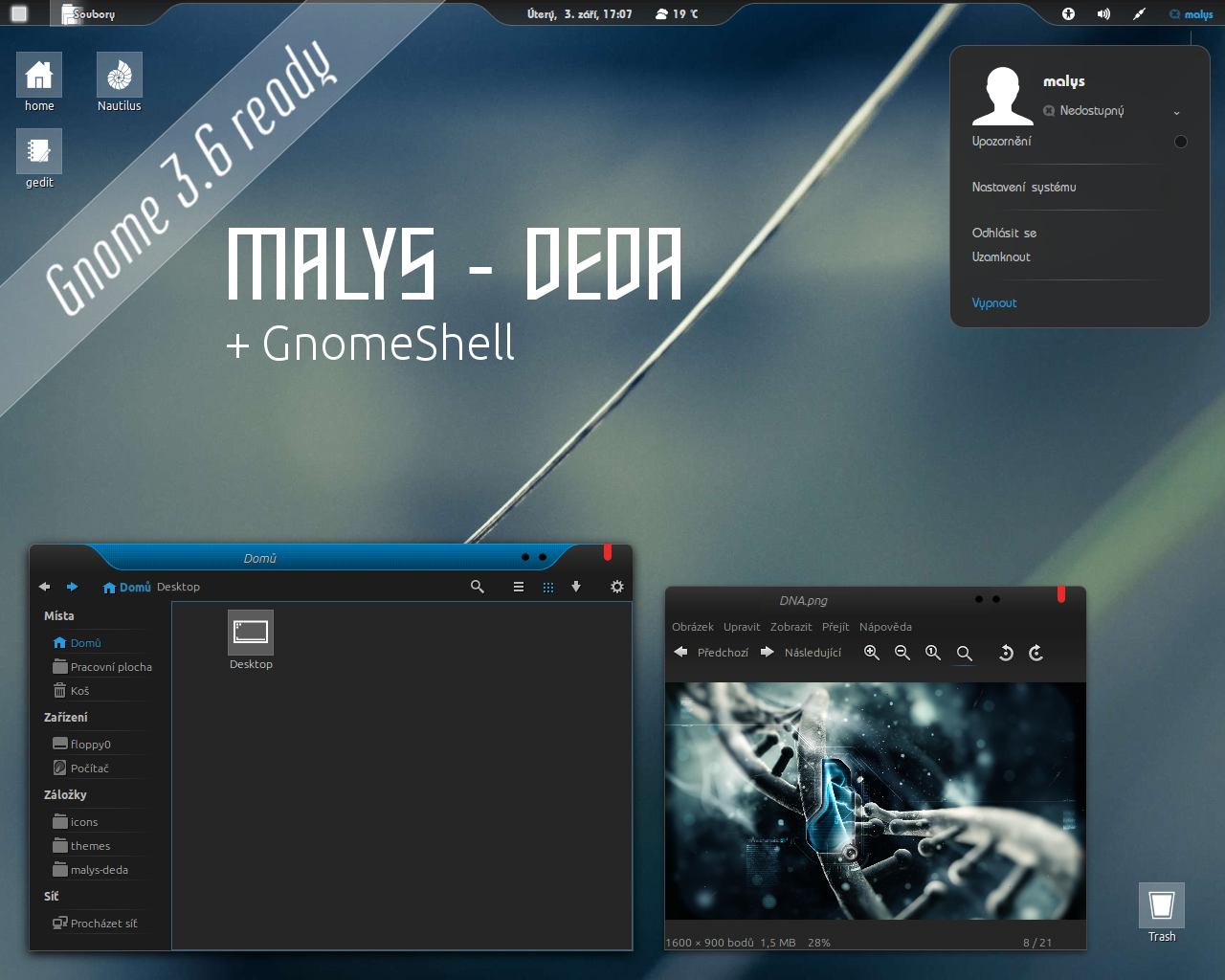Viewport: 1225px width, 980px height.
Task: Open the clock Úterý 3. září 17:07
Action: [580, 13]
